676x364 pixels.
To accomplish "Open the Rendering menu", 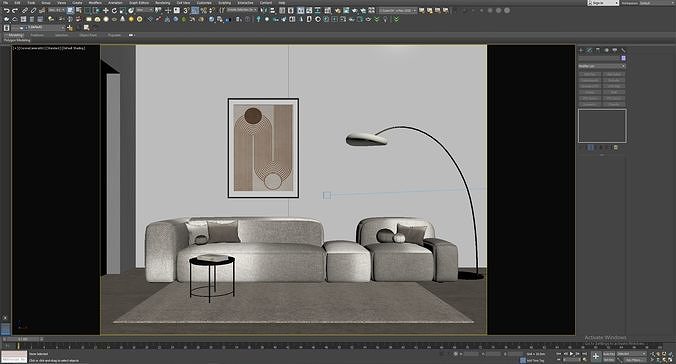I will tap(163, 3).
